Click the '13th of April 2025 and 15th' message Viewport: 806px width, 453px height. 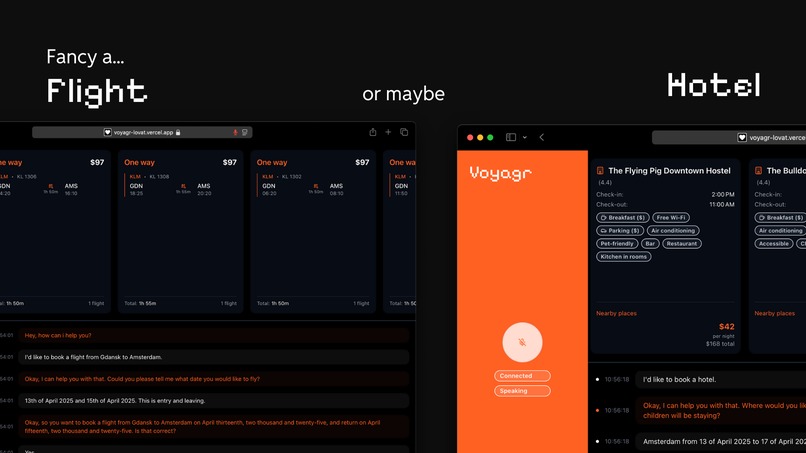pos(214,401)
